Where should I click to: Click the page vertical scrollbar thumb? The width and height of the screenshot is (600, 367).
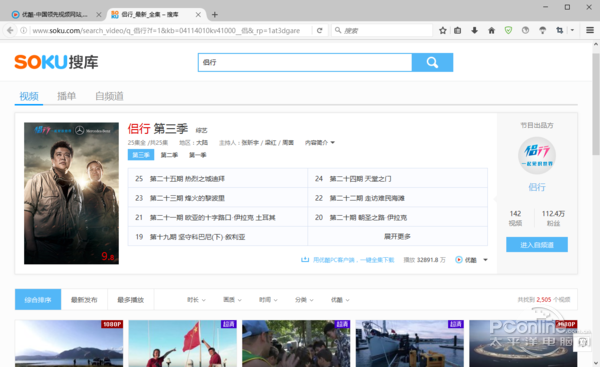click(x=595, y=104)
